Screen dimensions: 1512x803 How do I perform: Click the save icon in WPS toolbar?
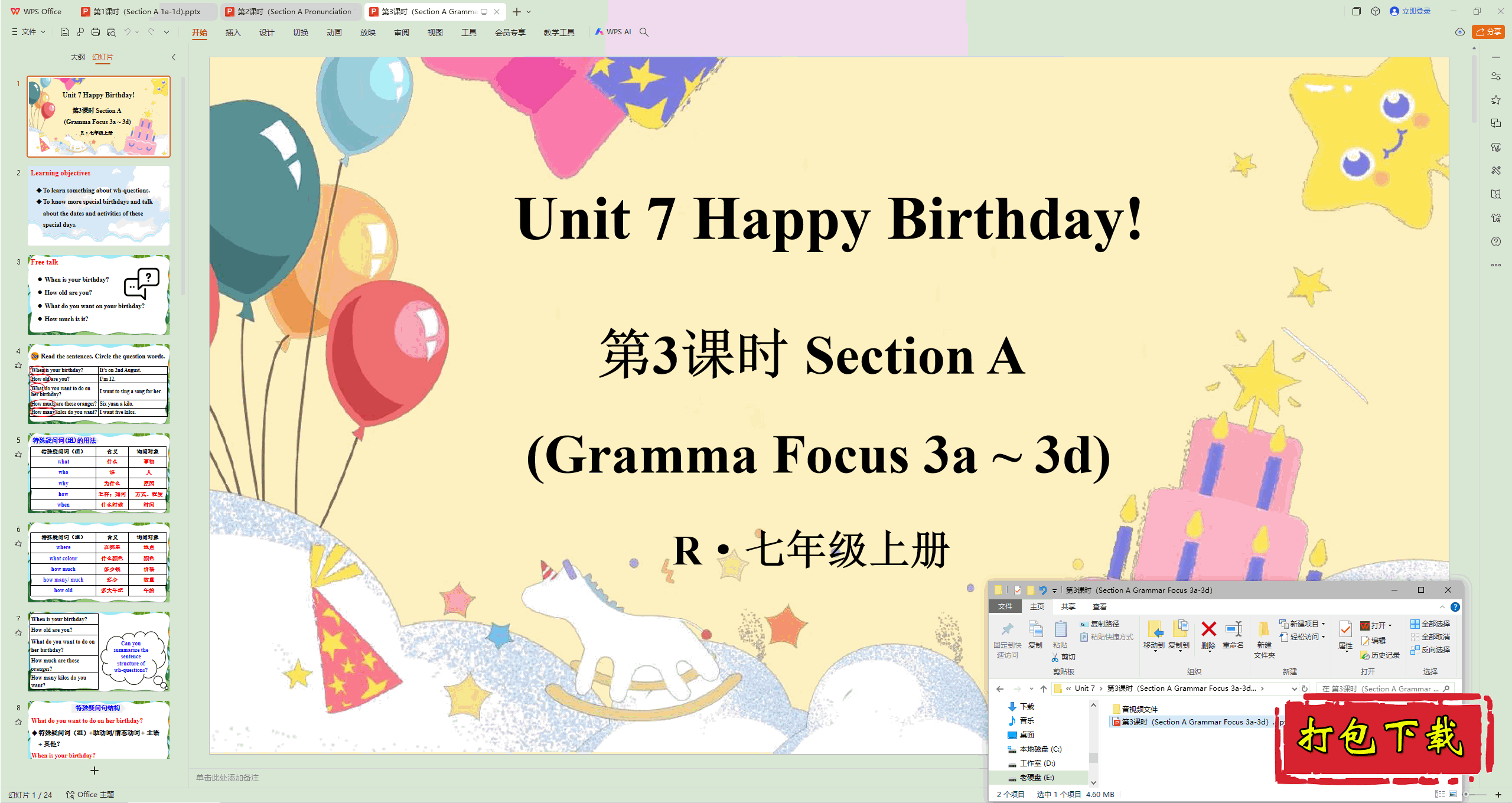point(65,32)
